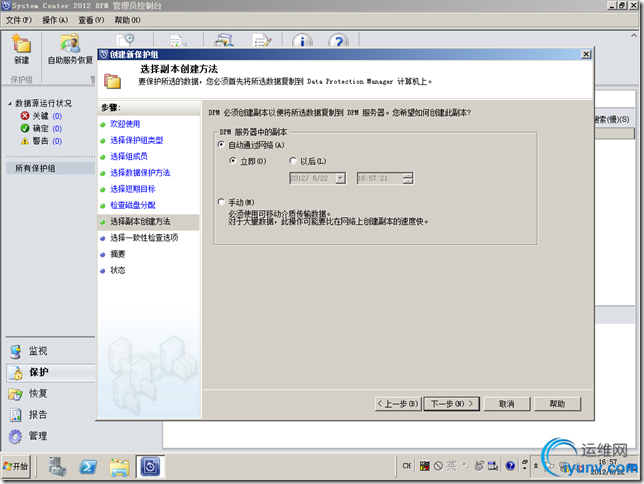Go to the 检查磁盘分配 wizard step
This screenshot has width=644, height=484.
coord(132,205)
